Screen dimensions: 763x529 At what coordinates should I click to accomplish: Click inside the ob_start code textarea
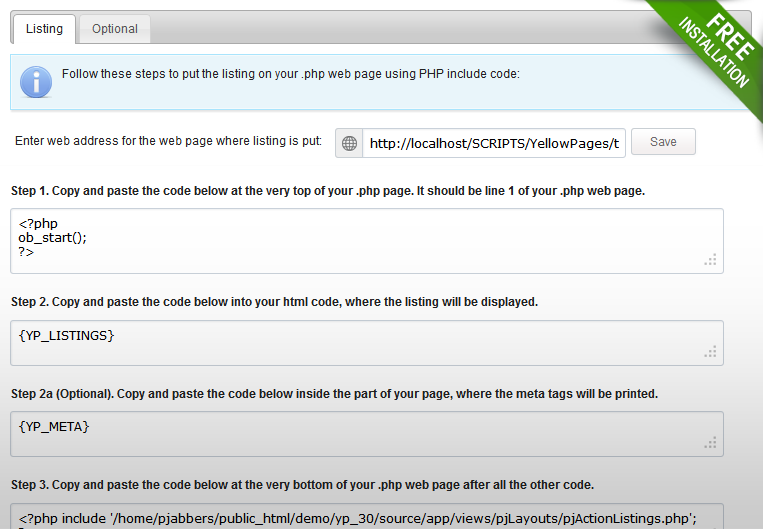pyautogui.click(x=367, y=241)
